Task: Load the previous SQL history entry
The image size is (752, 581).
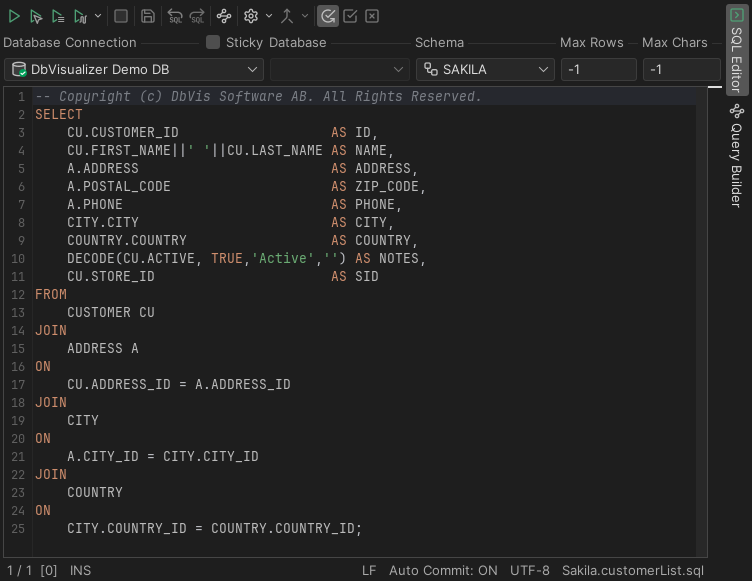Action: (x=175, y=16)
